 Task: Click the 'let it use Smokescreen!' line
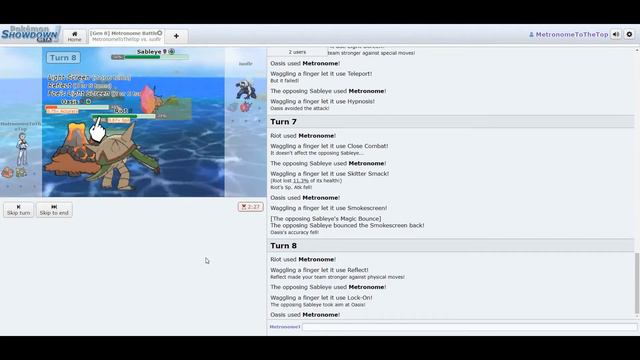point(329,208)
